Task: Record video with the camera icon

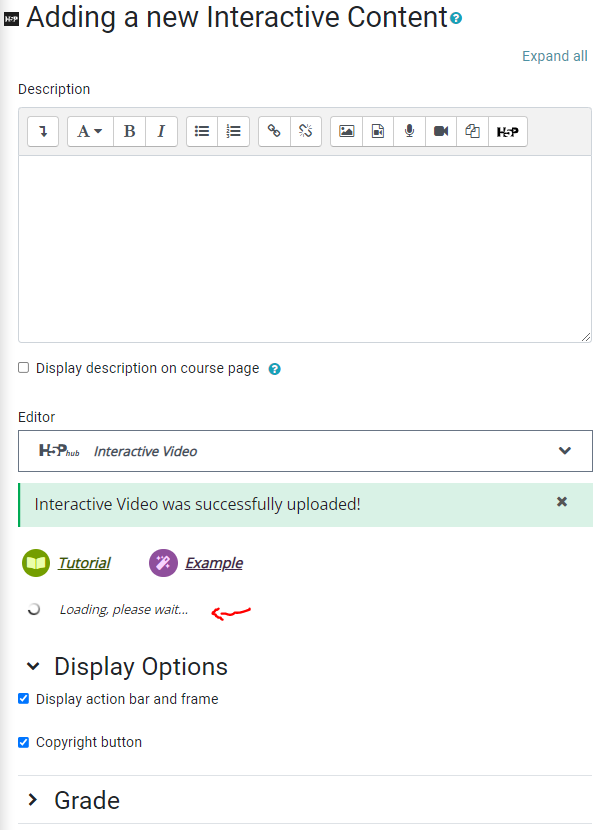Action: pyautogui.click(x=440, y=131)
